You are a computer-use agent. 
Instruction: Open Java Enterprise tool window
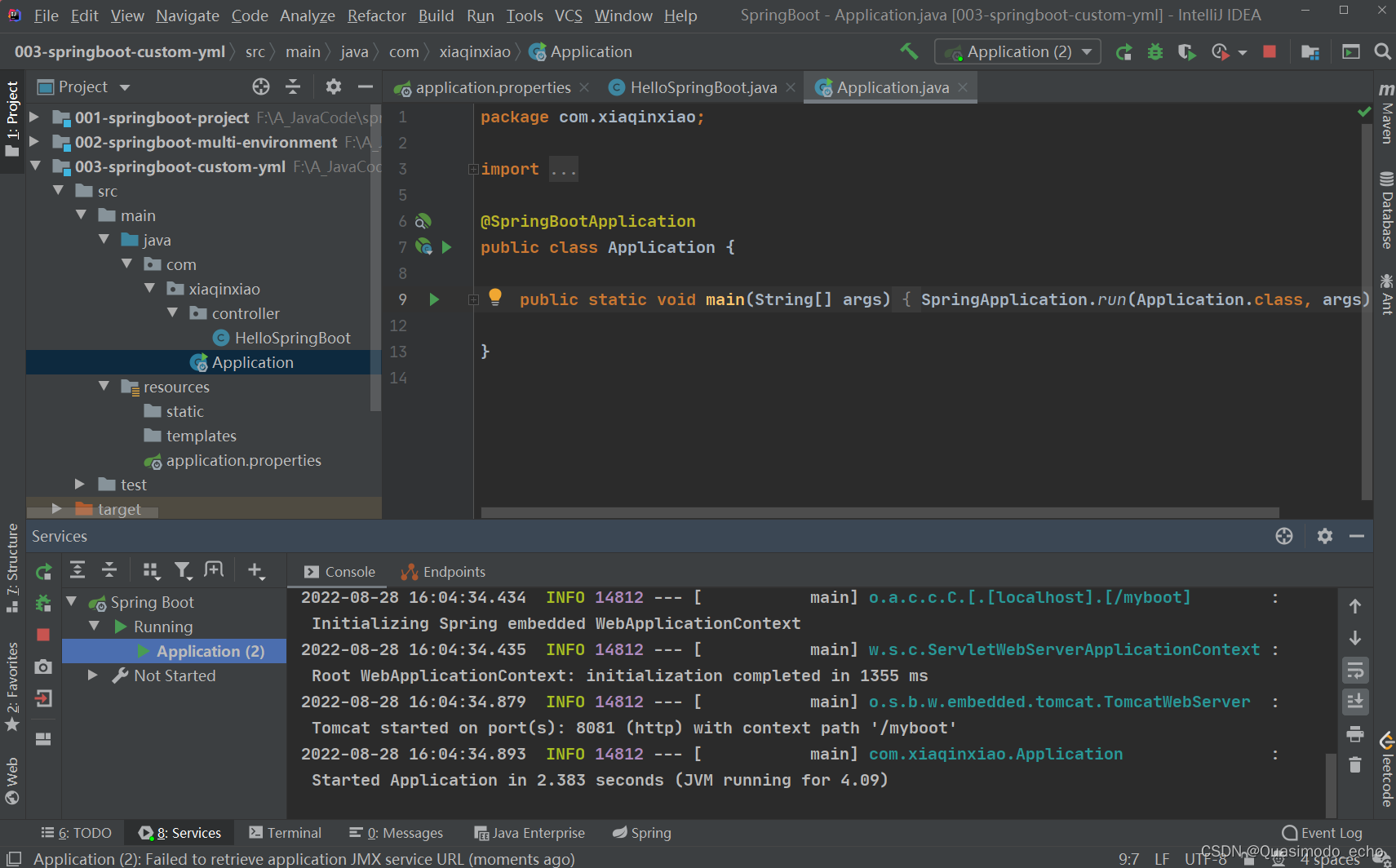click(530, 833)
